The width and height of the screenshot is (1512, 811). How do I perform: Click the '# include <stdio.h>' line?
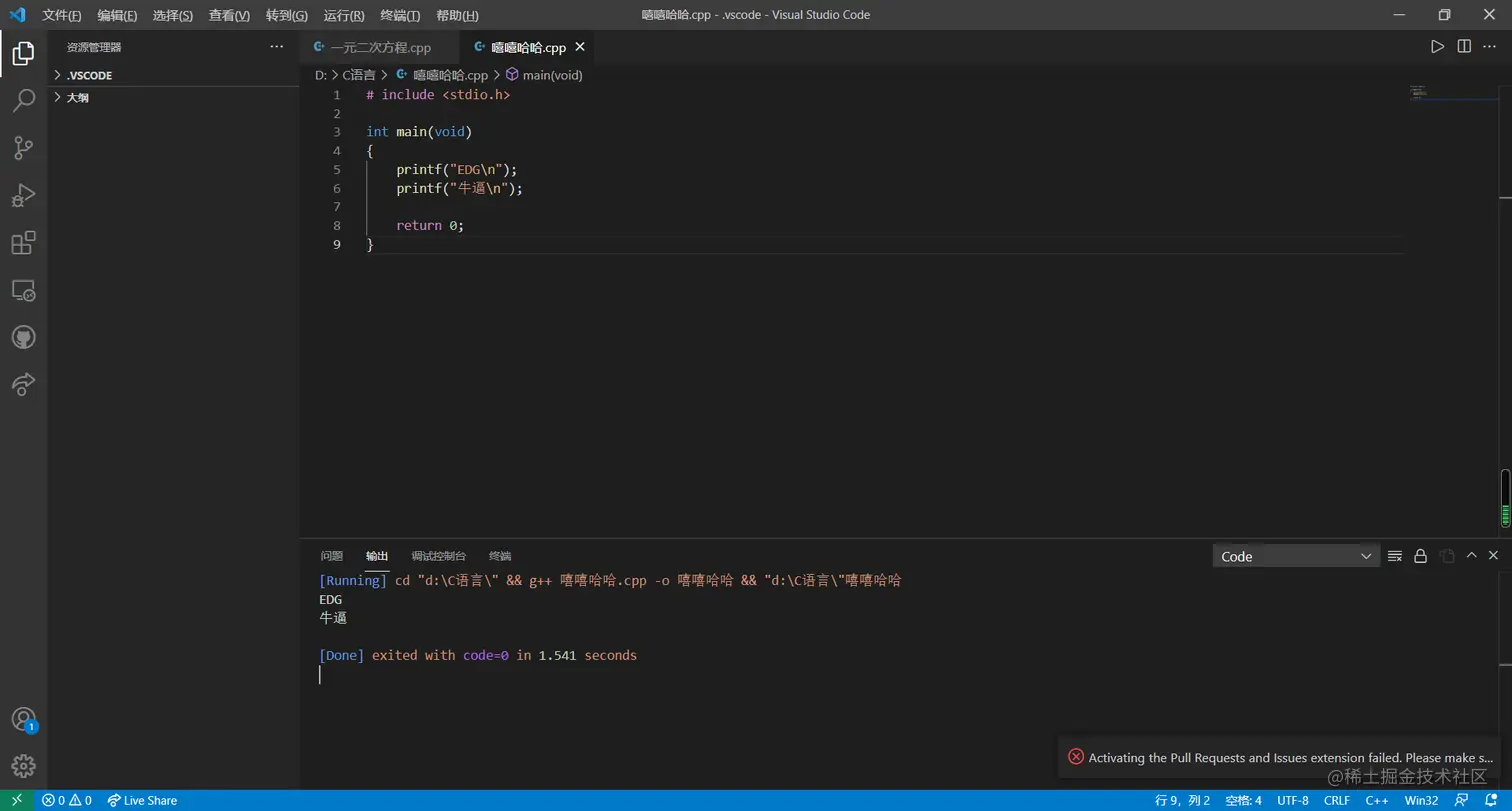pyautogui.click(x=438, y=95)
